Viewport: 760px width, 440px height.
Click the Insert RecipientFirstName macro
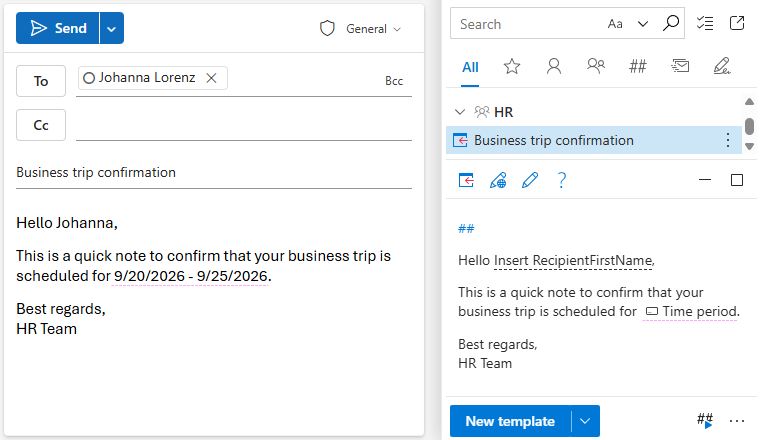tap(573, 261)
